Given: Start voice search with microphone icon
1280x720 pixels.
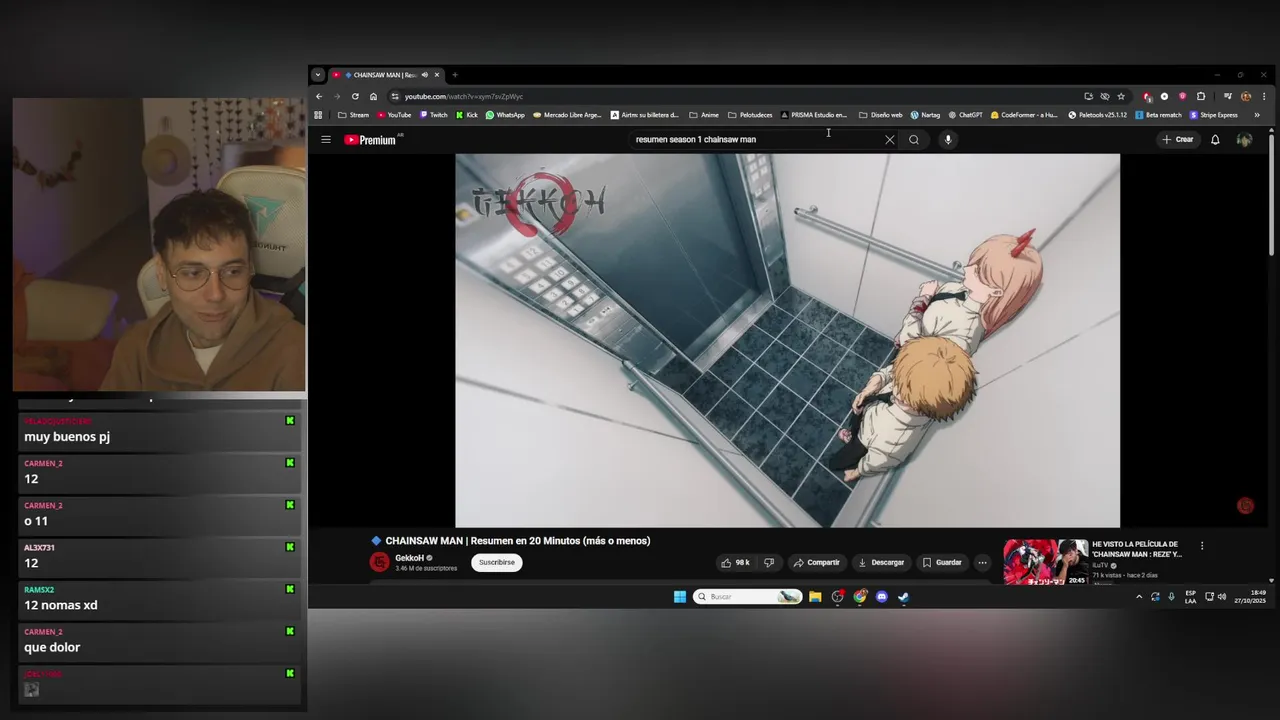Looking at the screenshot, I should click(x=948, y=140).
